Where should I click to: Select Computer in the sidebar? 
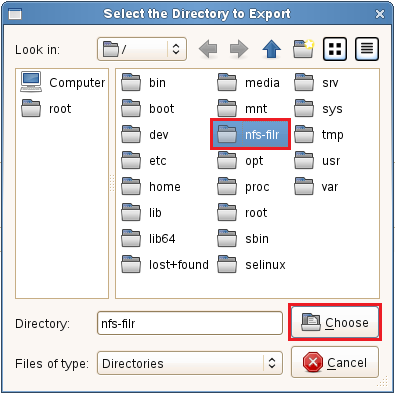click(x=62, y=82)
